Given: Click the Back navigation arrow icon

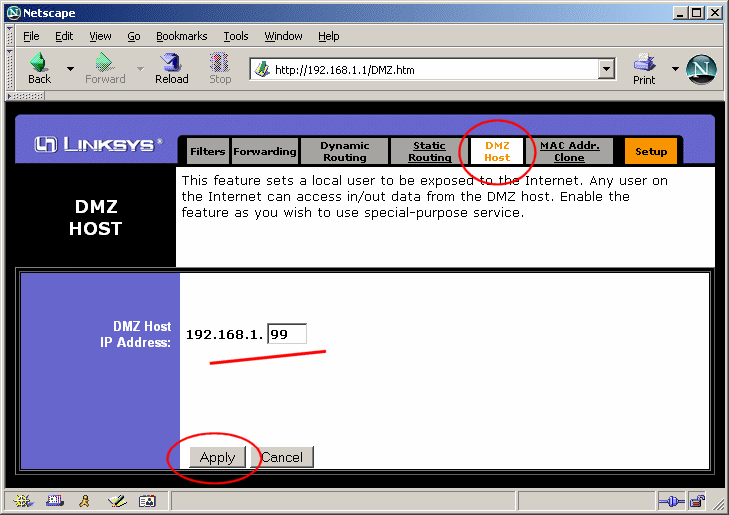Looking at the screenshot, I should click(39, 62).
